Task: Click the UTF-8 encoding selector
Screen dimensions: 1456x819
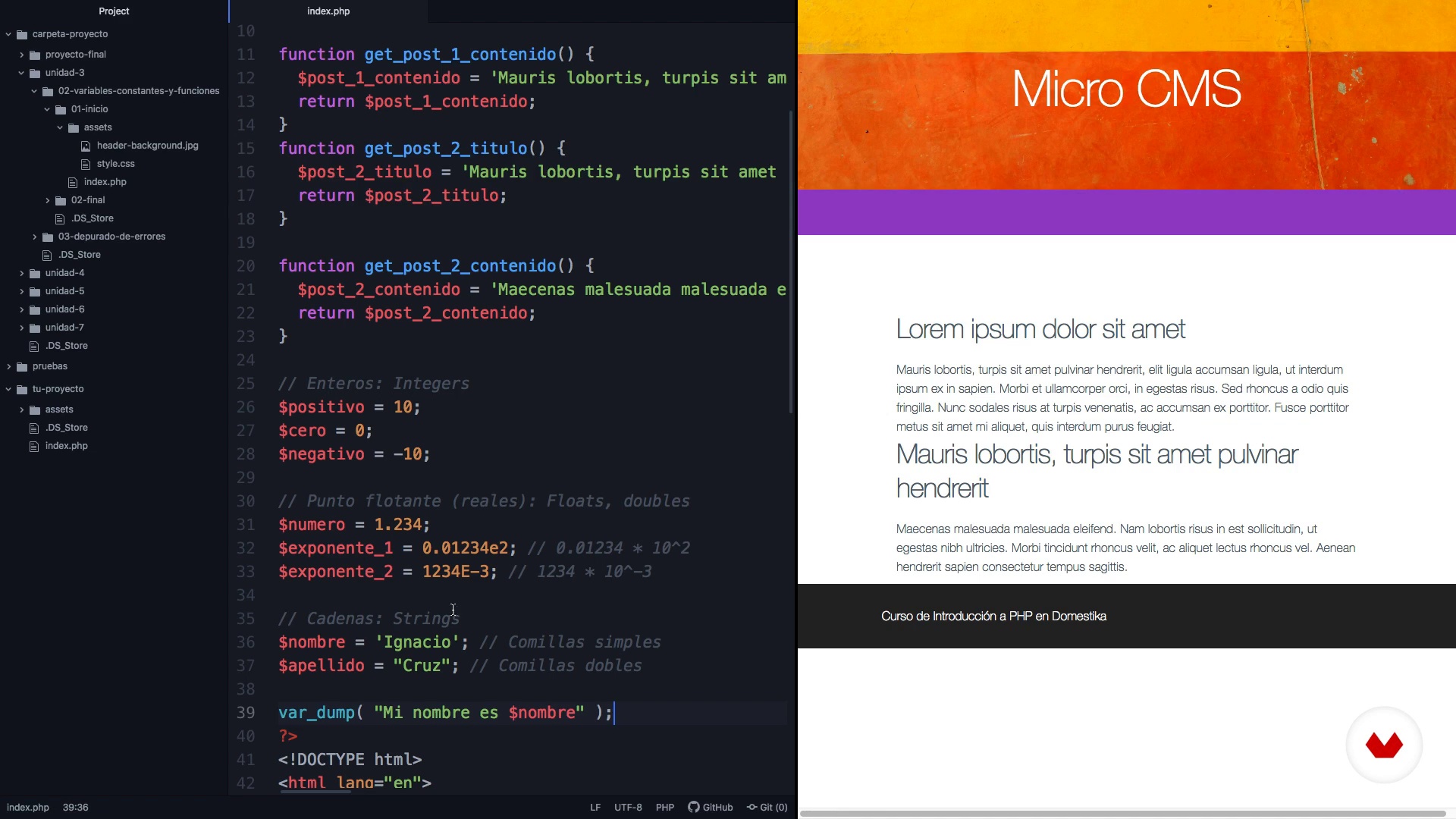Action: (628, 808)
